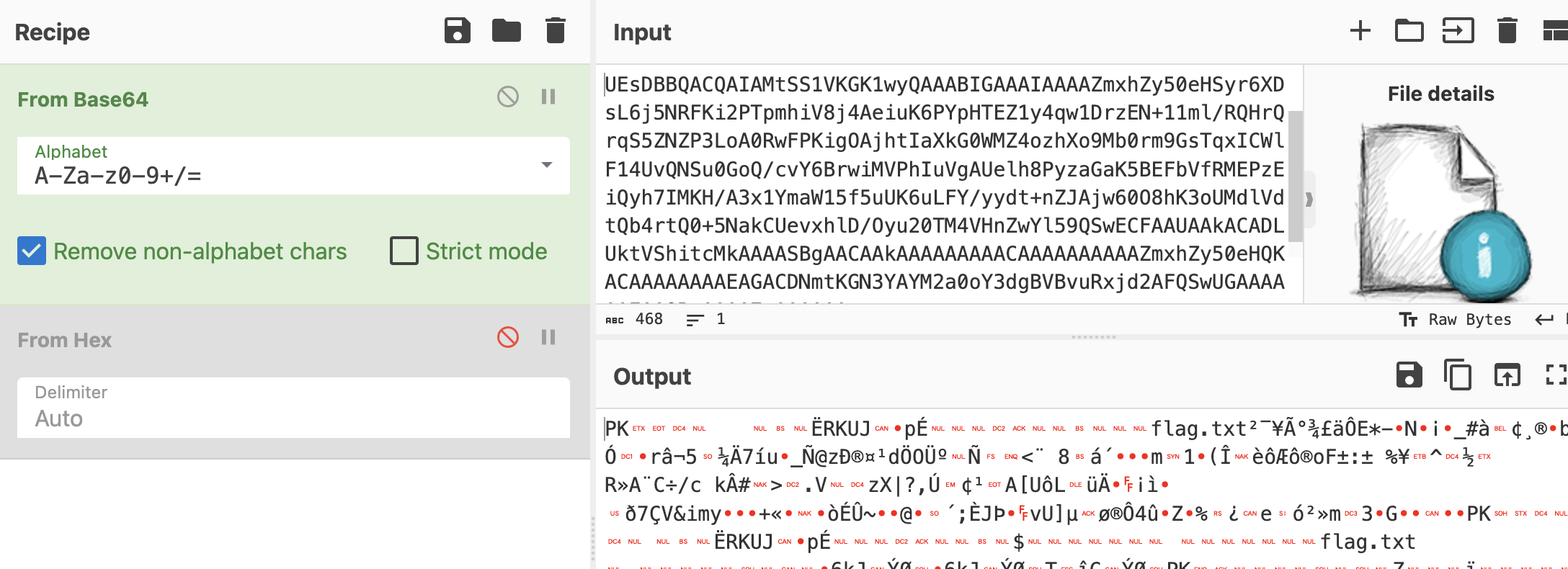Screen dimensions: 1568x569
Task: Copy raw output to clipboard
Action: coord(1458,375)
